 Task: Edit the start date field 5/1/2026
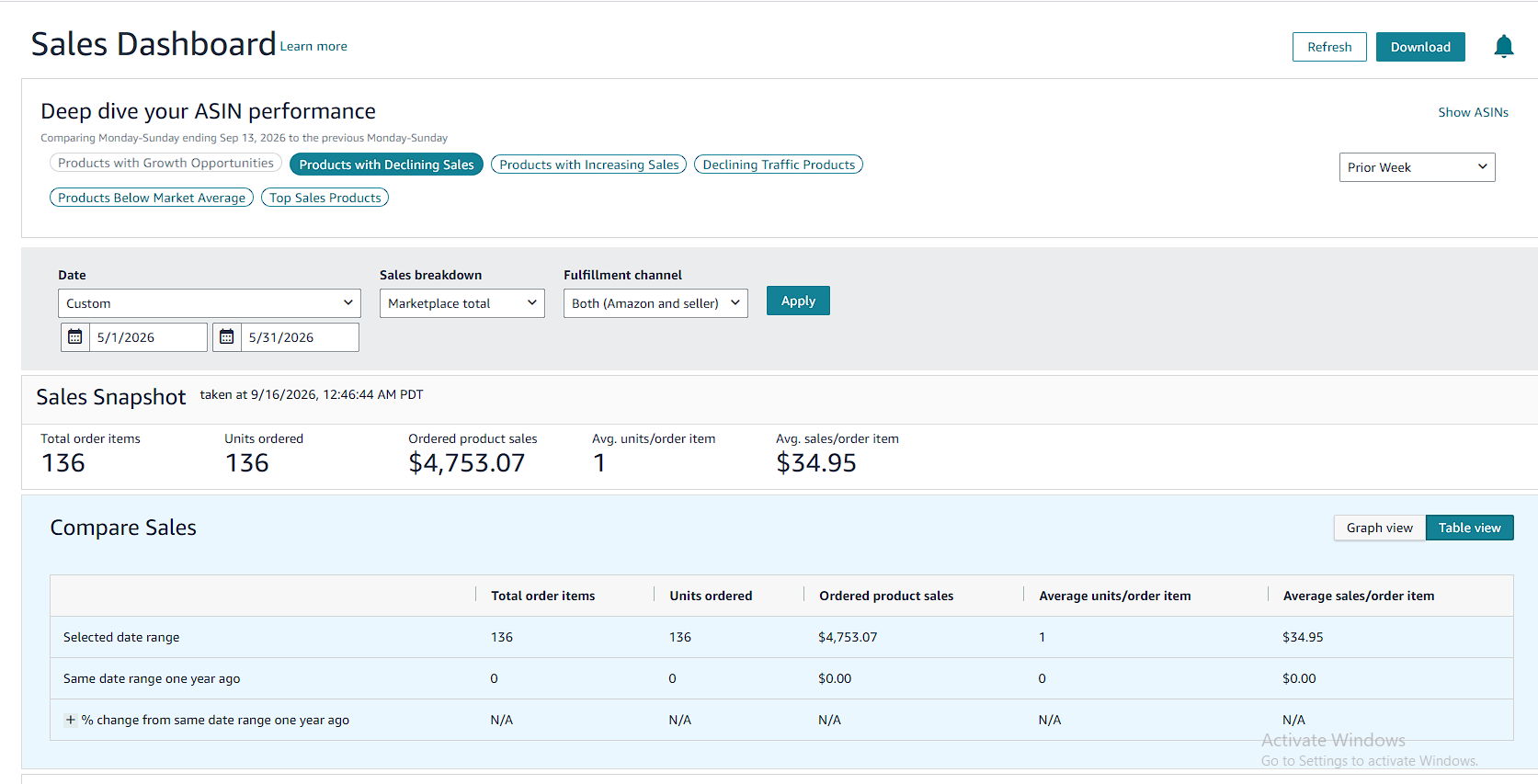[x=148, y=337]
